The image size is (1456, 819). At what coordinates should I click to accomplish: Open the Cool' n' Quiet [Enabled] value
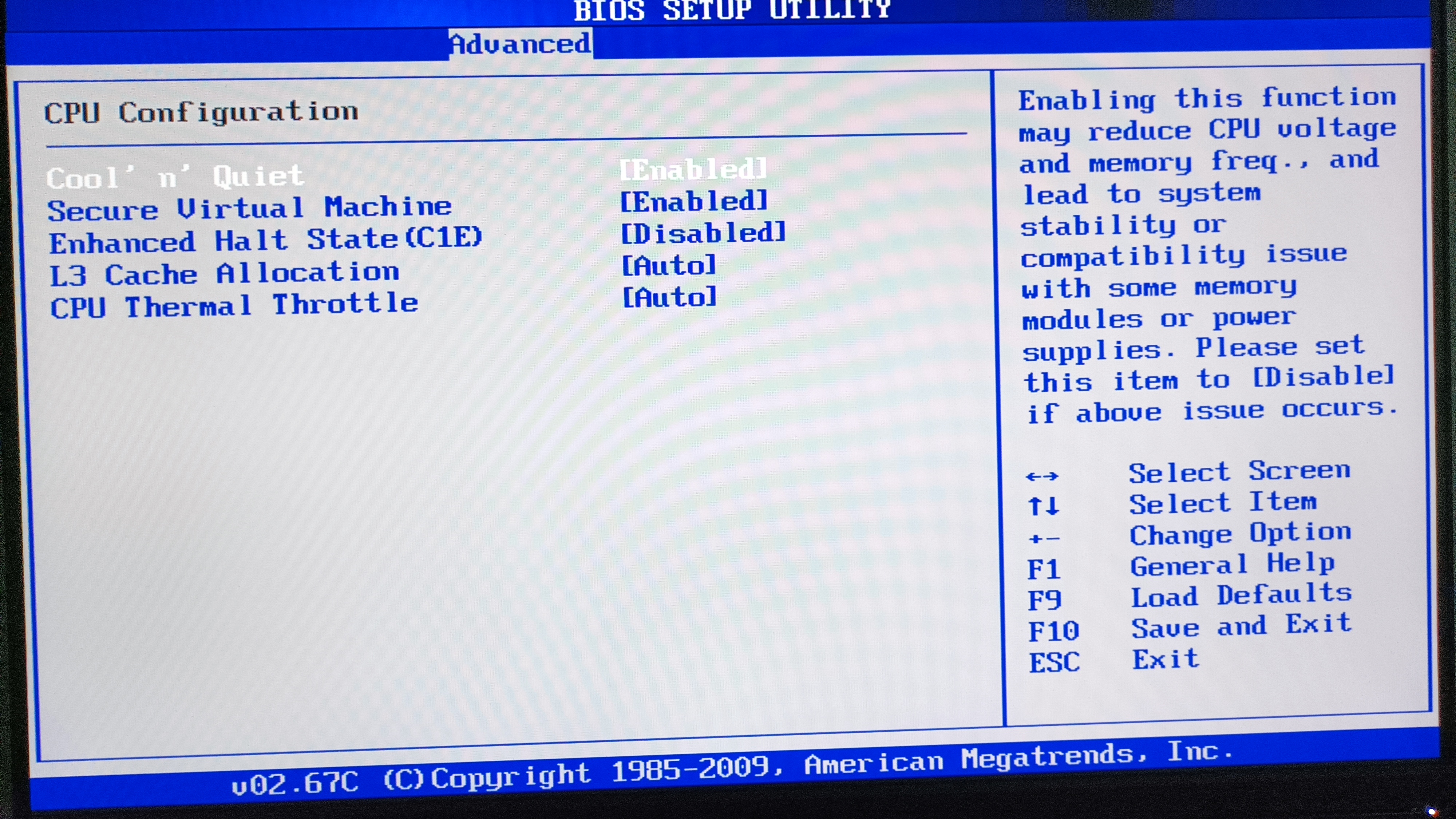(x=693, y=169)
